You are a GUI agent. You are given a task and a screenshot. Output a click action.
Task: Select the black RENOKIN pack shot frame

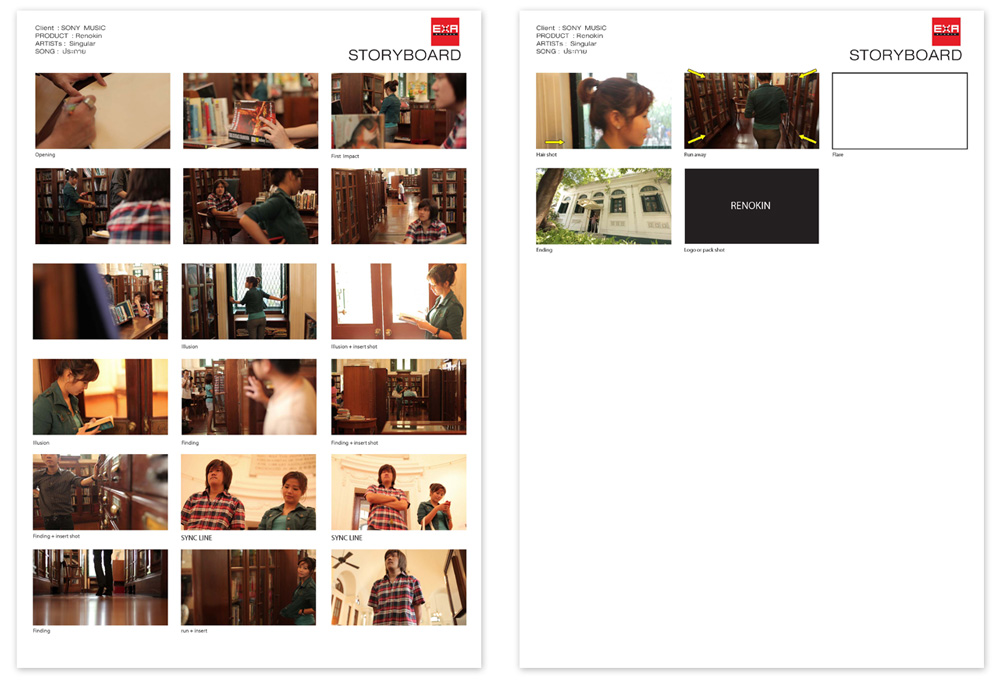751,206
